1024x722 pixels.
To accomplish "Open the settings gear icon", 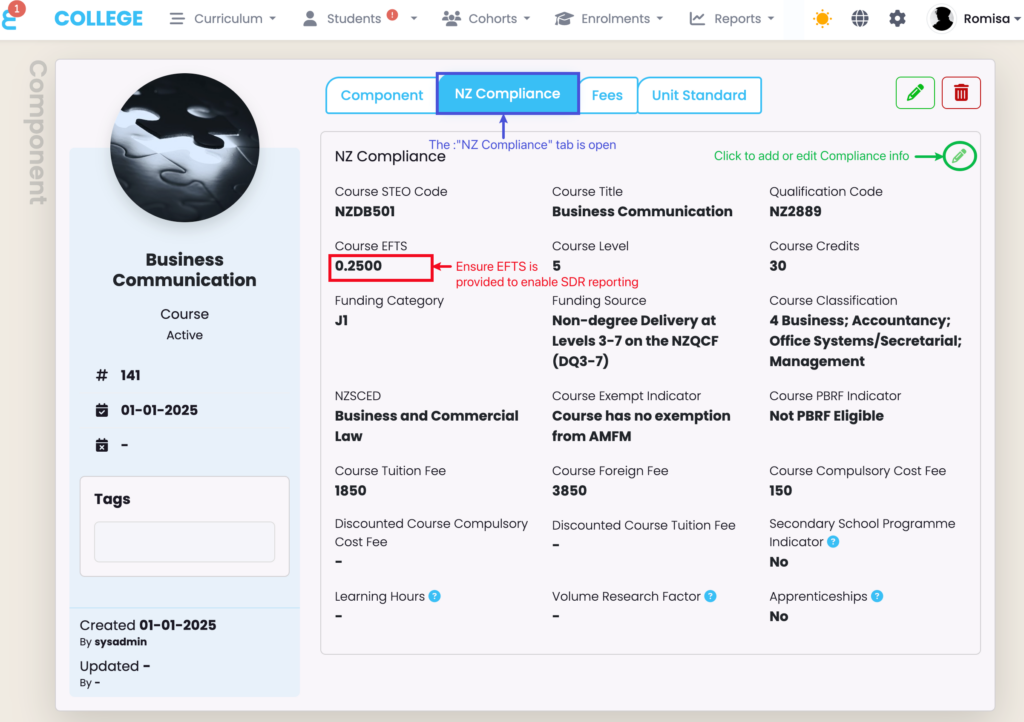I will tap(897, 19).
